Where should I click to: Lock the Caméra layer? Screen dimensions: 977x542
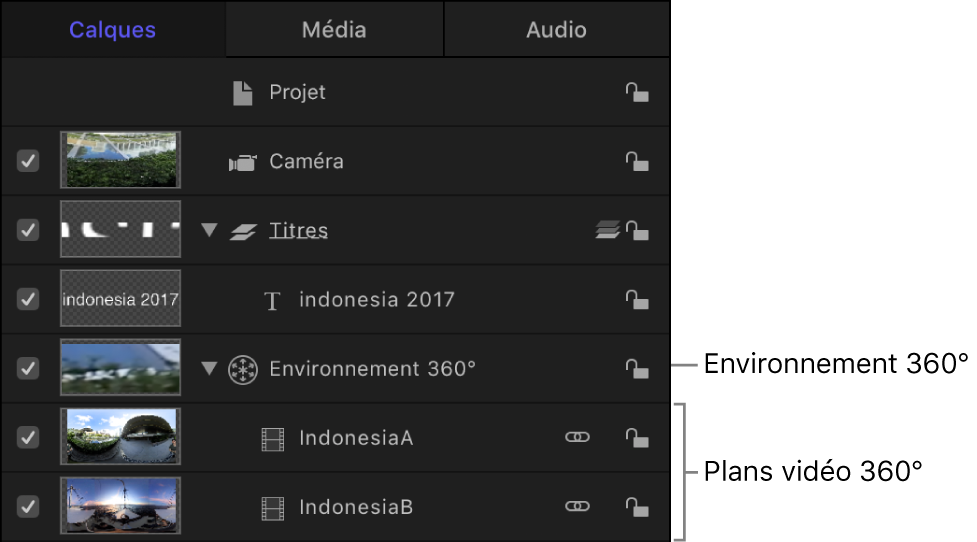(637, 162)
